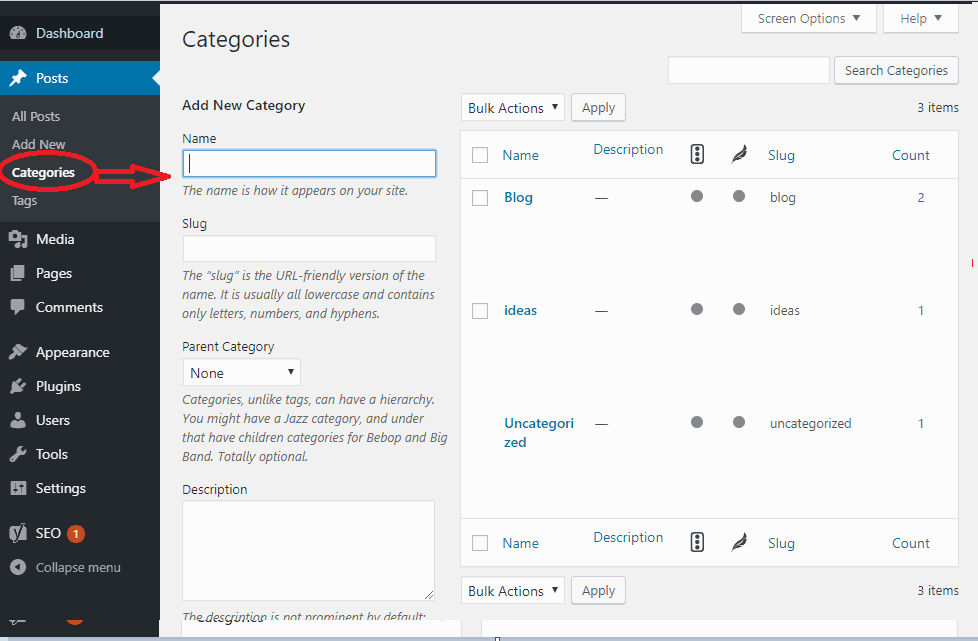Tick the checkbox for Blog category
Image resolution: width=978 pixels, height=641 pixels.
pyautogui.click(x=480, y=198)
